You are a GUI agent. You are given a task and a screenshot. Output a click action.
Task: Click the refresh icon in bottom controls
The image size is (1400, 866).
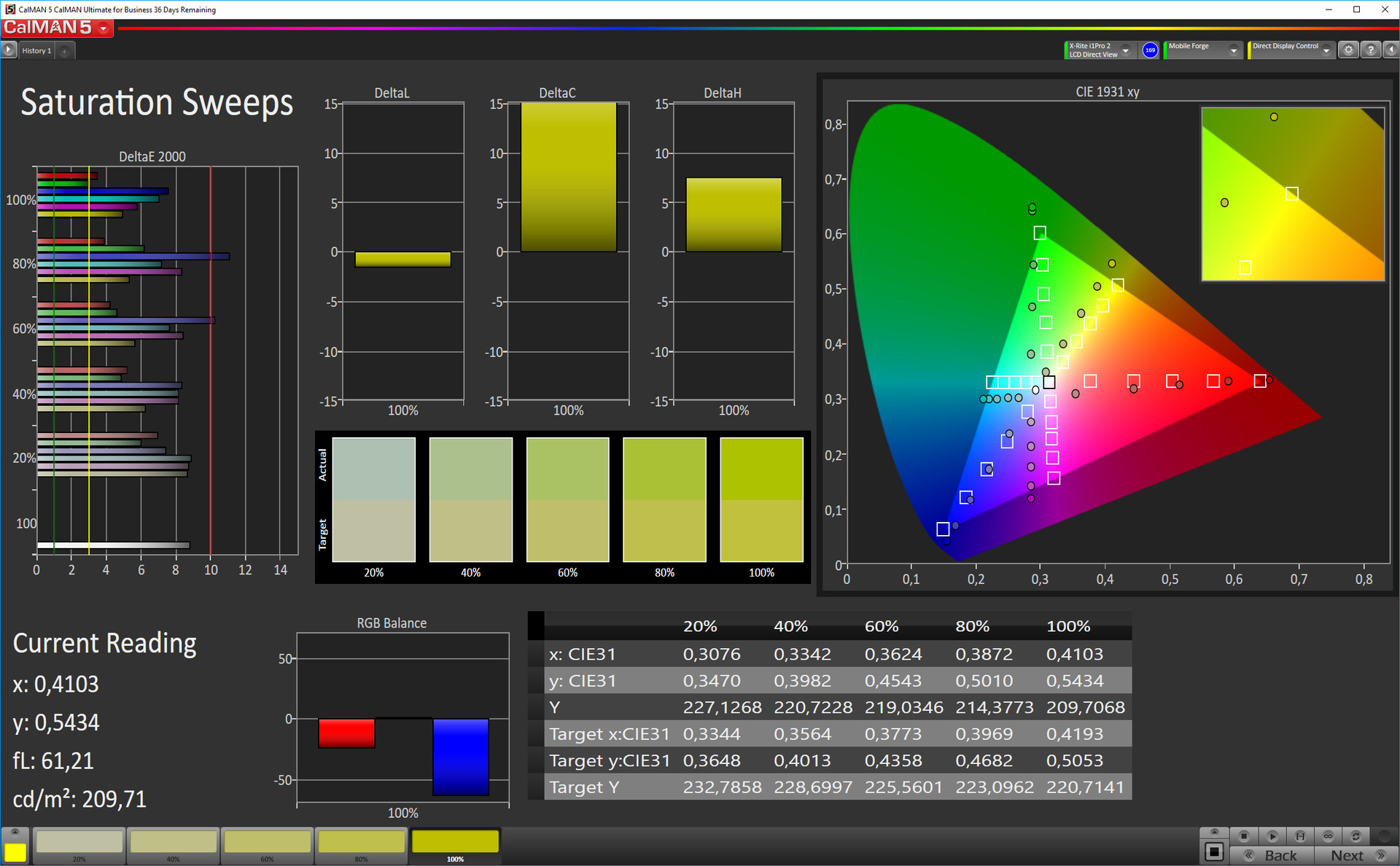coord(1356,836)
